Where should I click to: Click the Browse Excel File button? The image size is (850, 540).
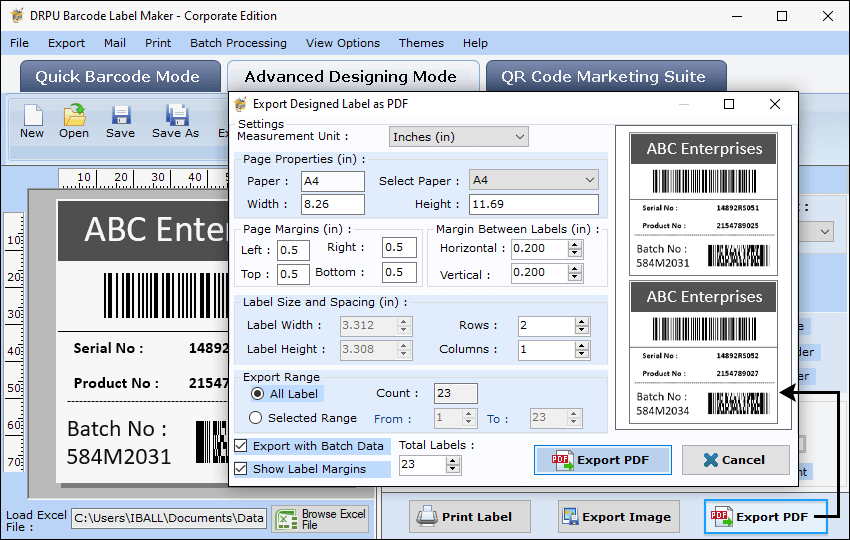[320, 519]
